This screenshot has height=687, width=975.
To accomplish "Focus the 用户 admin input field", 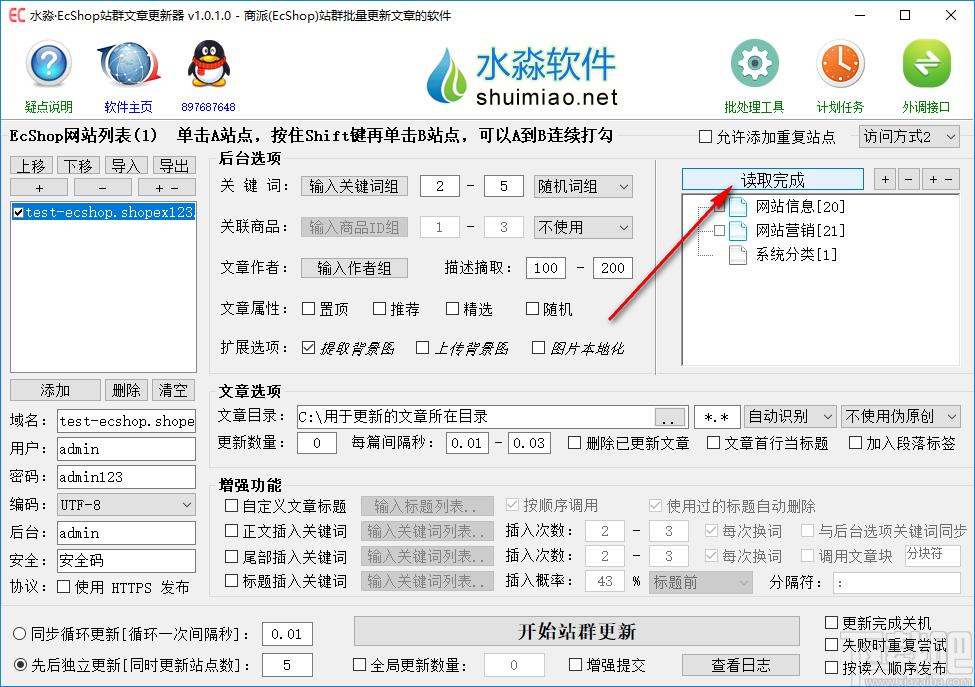I will tap(126, 449).
